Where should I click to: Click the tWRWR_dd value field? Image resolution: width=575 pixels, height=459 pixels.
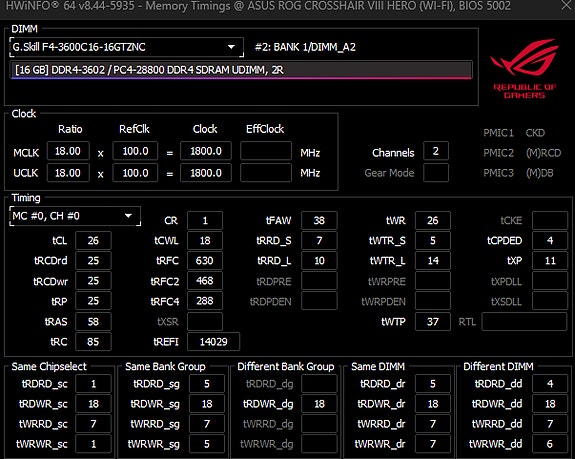pyautogui.click(x=550, y=444)
